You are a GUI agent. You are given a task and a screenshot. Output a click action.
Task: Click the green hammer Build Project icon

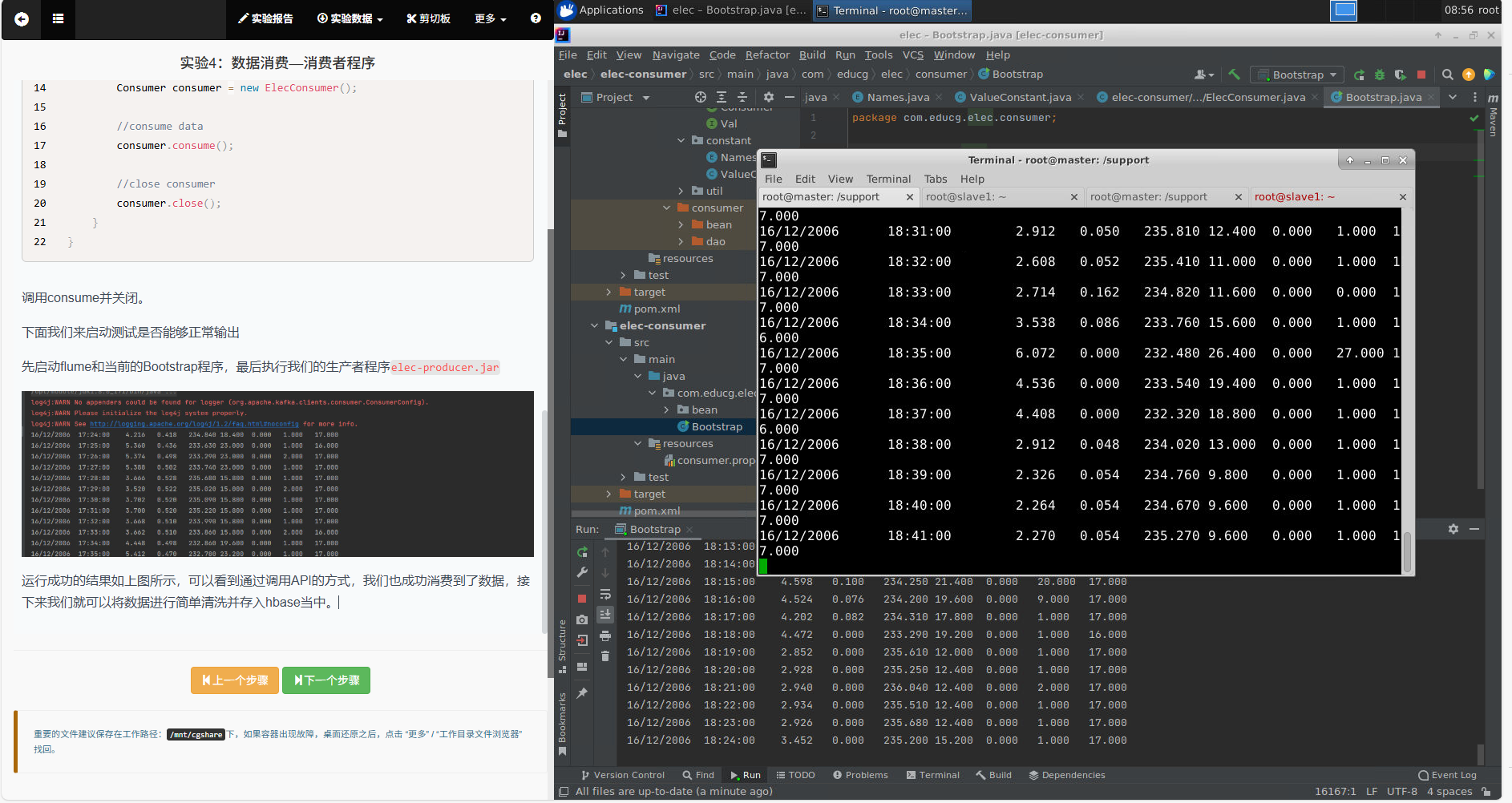(x=1234, y=75)
